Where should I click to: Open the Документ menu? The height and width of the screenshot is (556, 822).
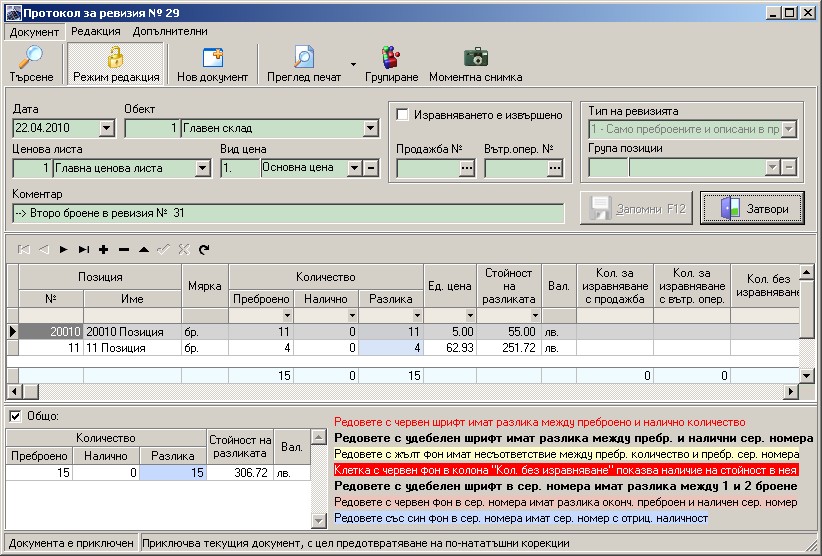pos(34,32)
